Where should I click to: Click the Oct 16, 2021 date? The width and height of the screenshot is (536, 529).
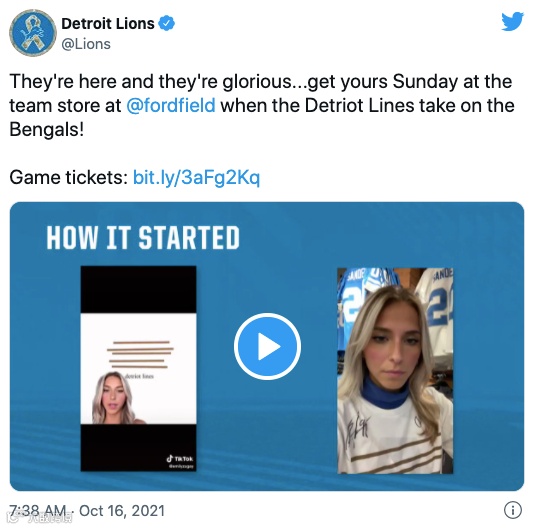[122, 511]
